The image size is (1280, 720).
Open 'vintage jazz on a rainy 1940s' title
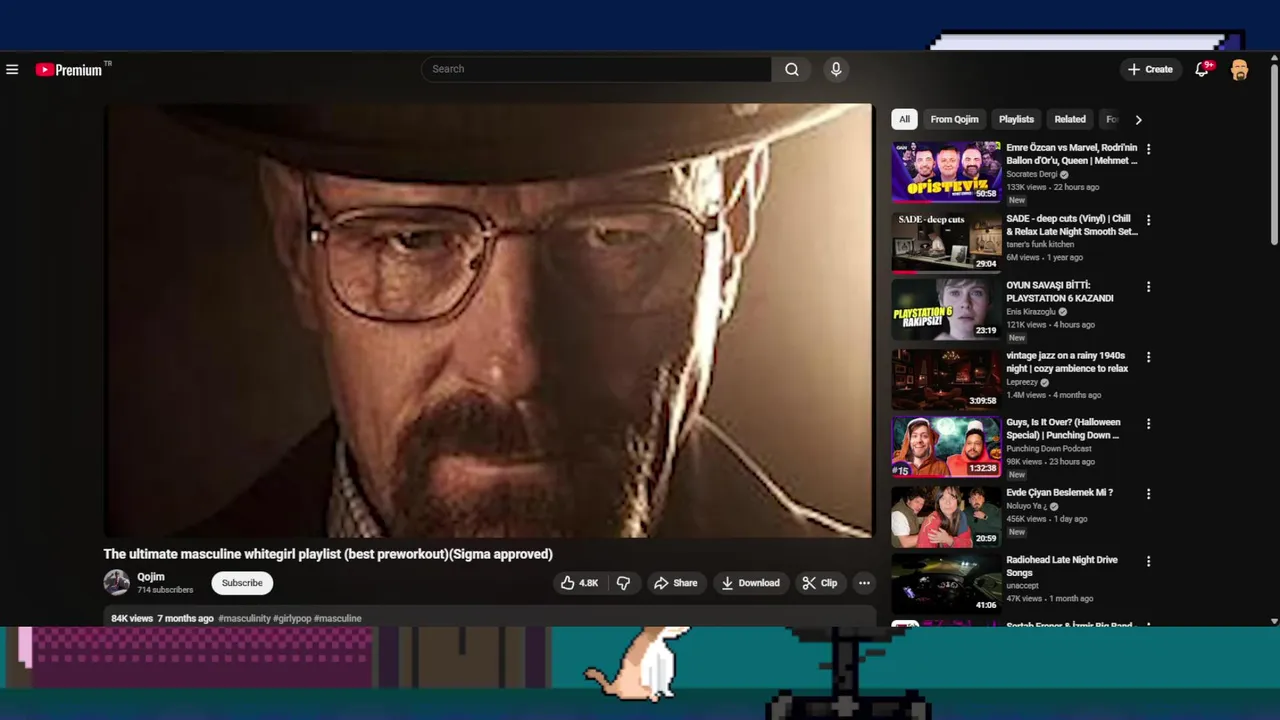[x=1067, y=362]
